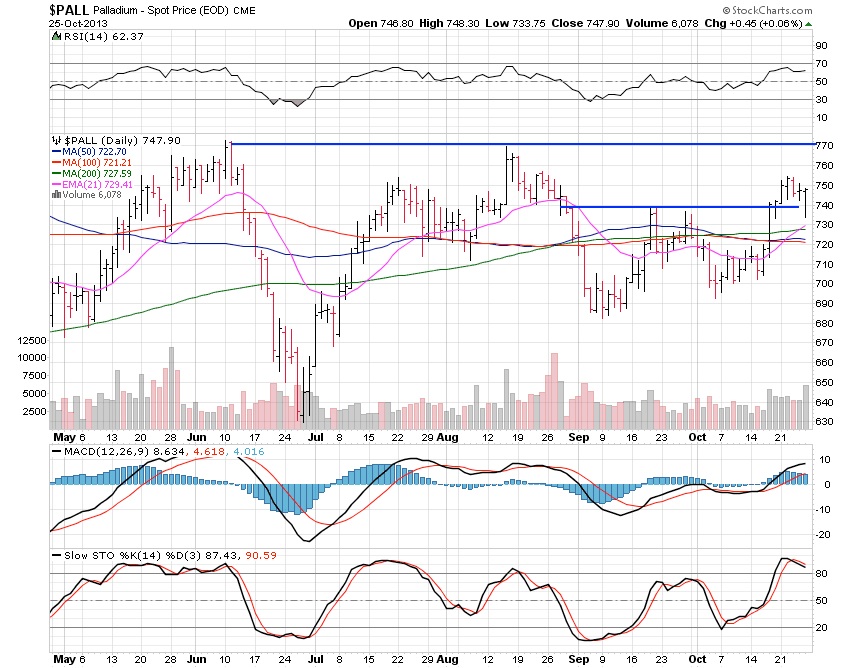This screenshot has width=850, height=668.
Task: Click the MACD -20 axis label
Action: point(823,535)
